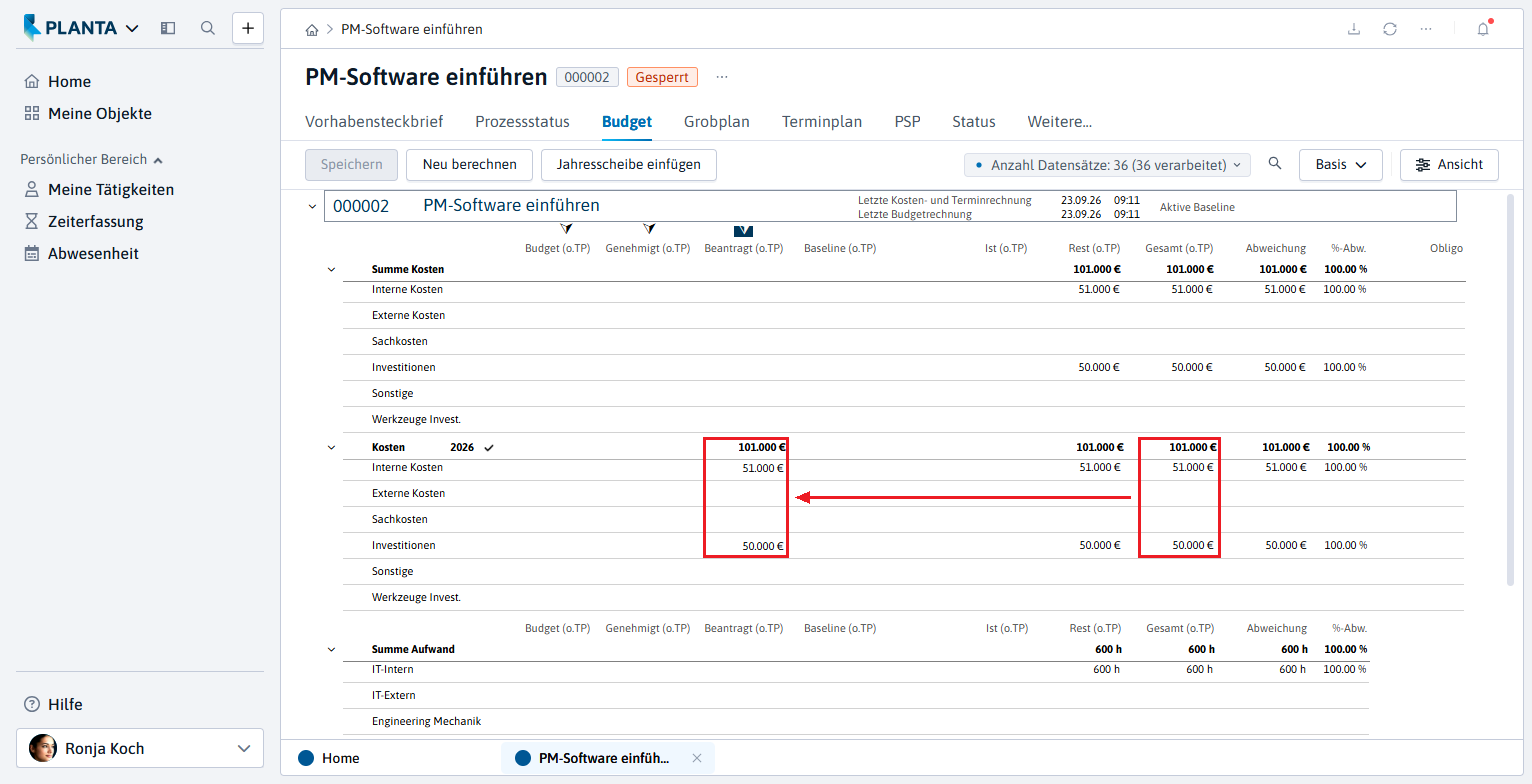Open the Ansicht view settings

pyautogui.click(x=1450, y=165)
